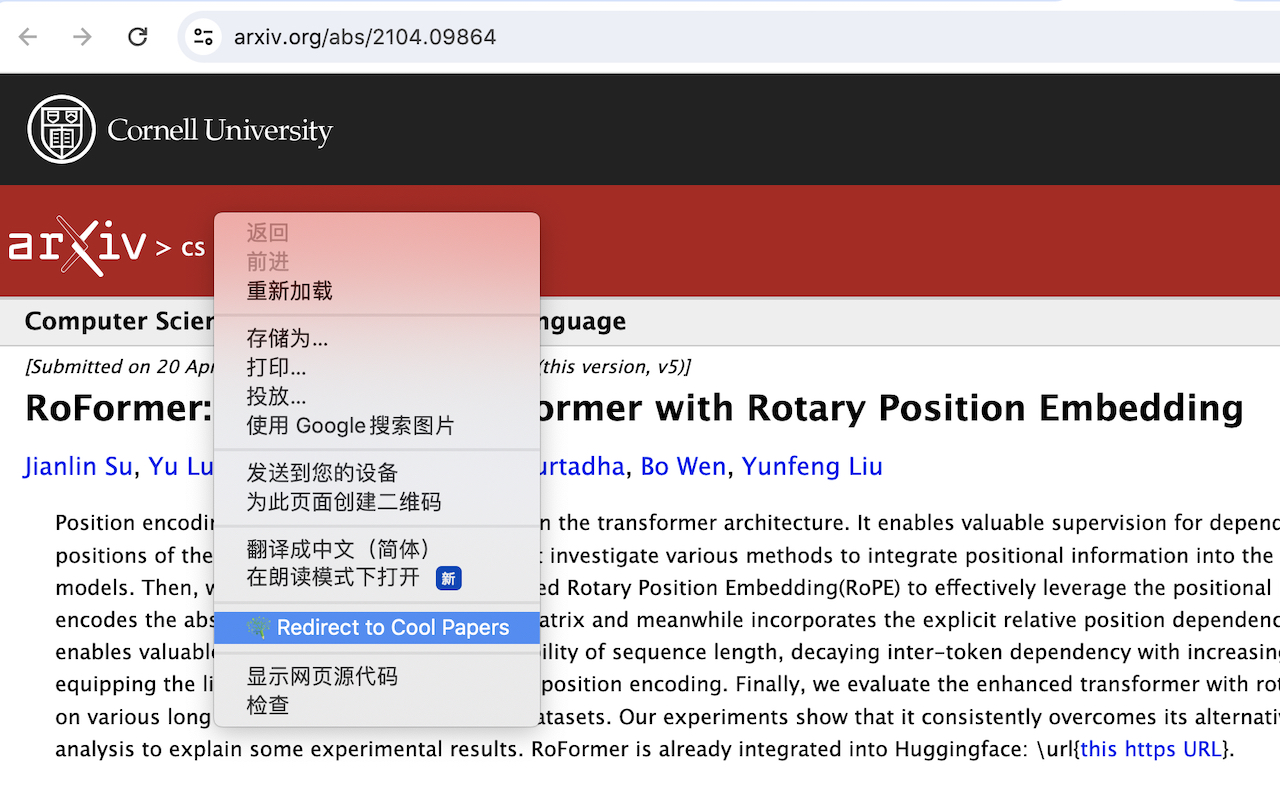The image size is (1280, 800).
Task: Select 显示网页源代码 from context menu
Action: coord(322,676)
